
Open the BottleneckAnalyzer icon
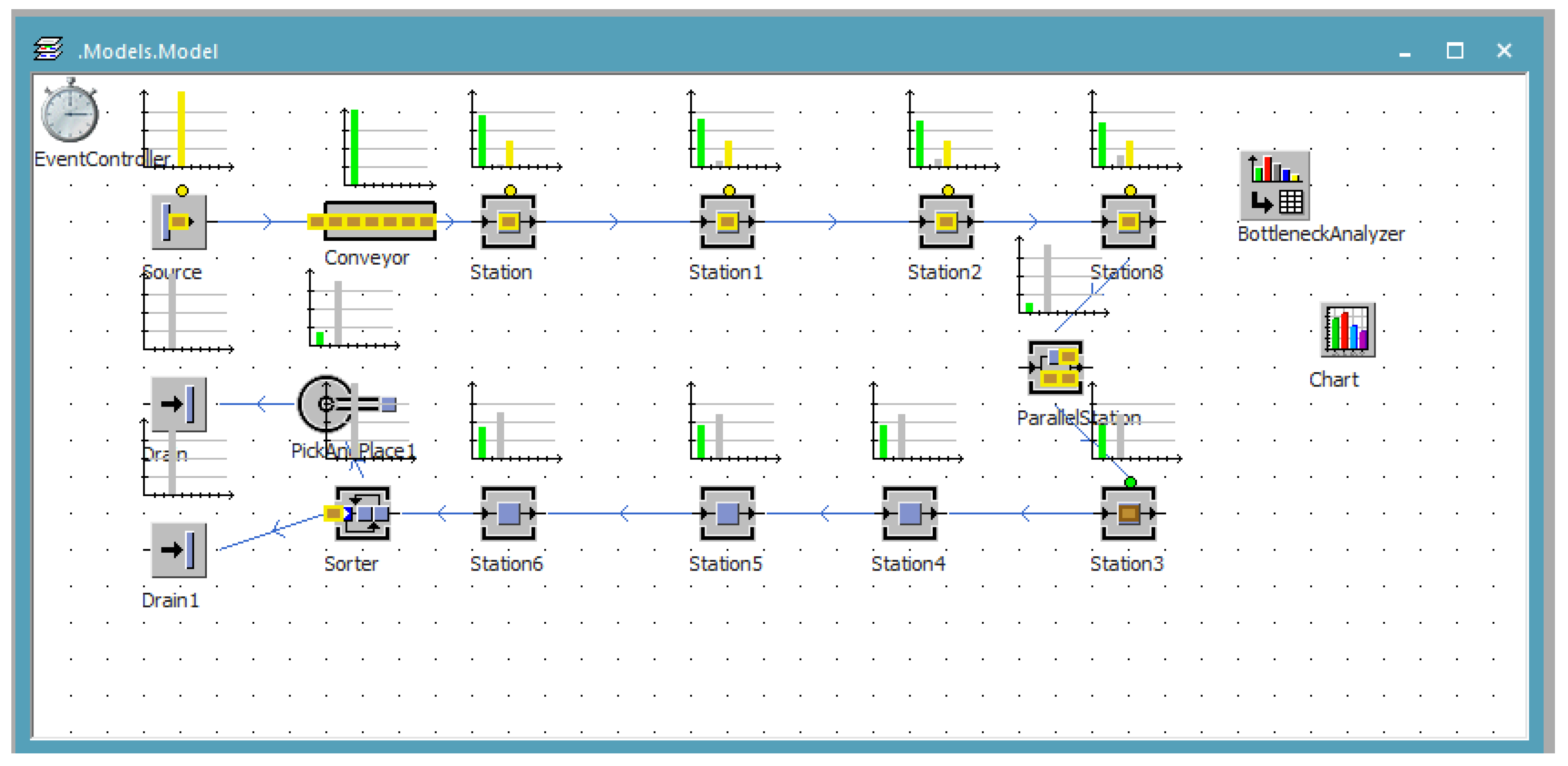pyautogui.click(x=1275, y=185)
